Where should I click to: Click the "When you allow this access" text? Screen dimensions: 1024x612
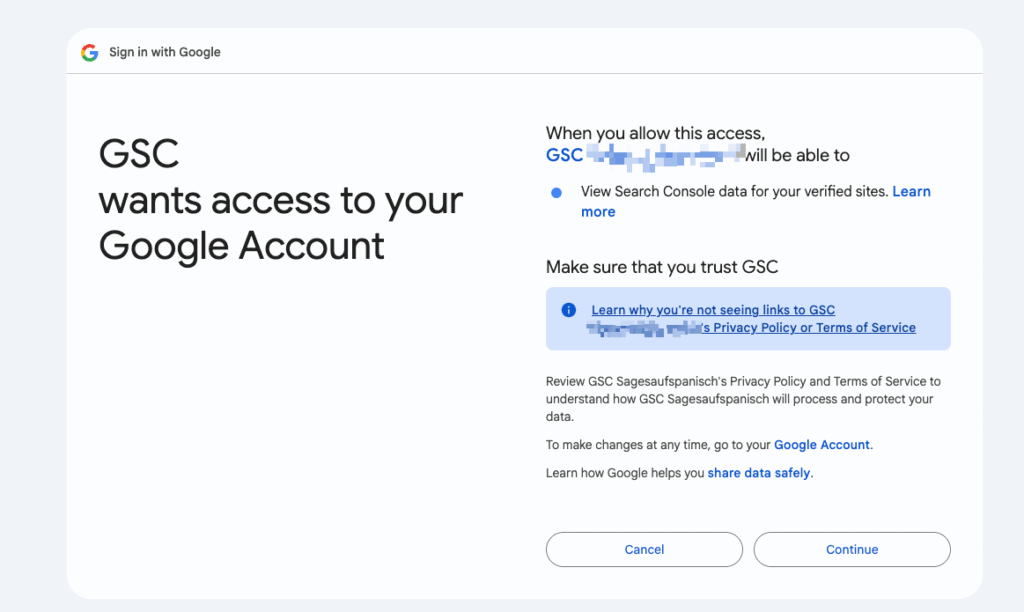(x=655, y=133)
